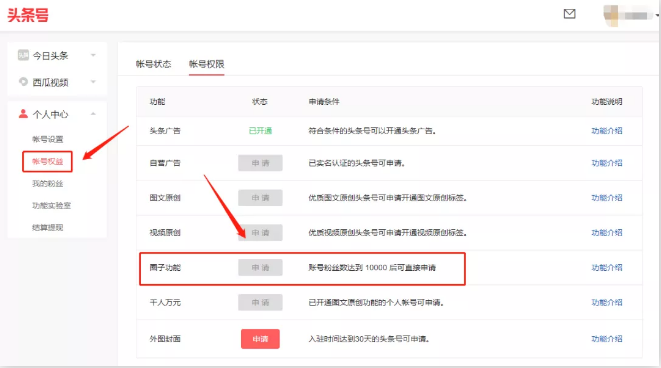Click the 申请条件 column header
Viewport: 661px width, 368px height.
324,102
